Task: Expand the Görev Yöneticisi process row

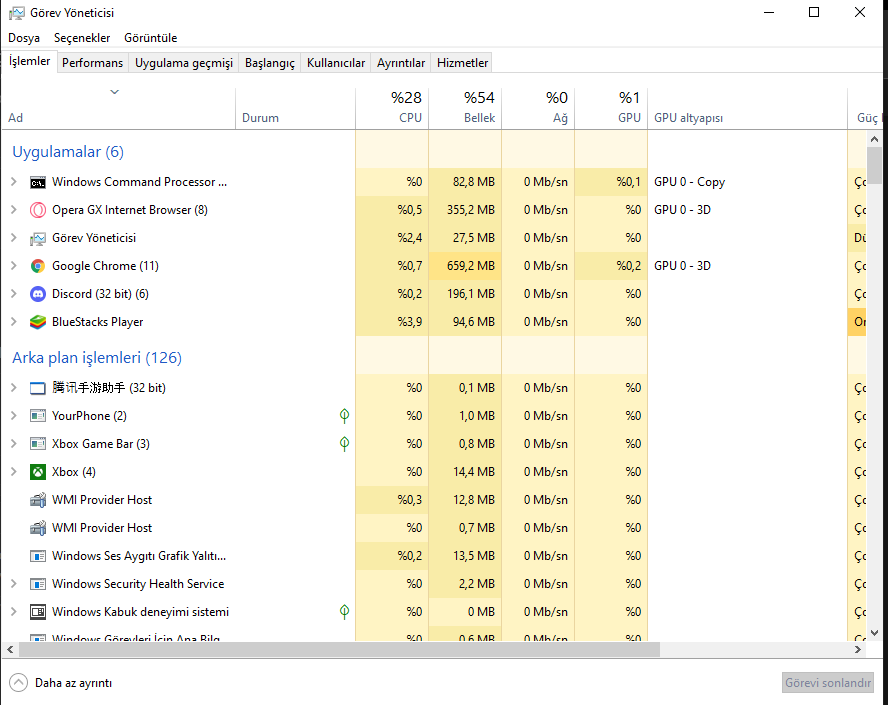Action: click(14, 238)
